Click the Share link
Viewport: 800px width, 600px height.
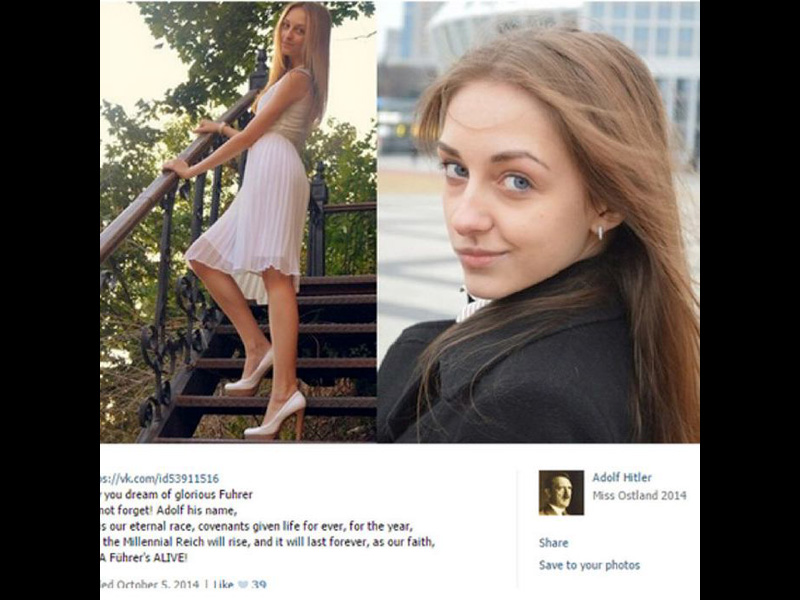coord(553,543)
